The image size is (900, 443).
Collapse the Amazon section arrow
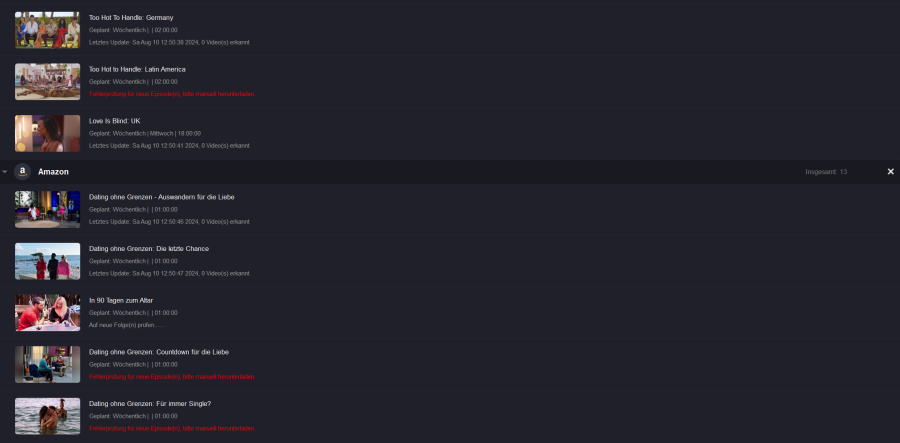(5, 172)
